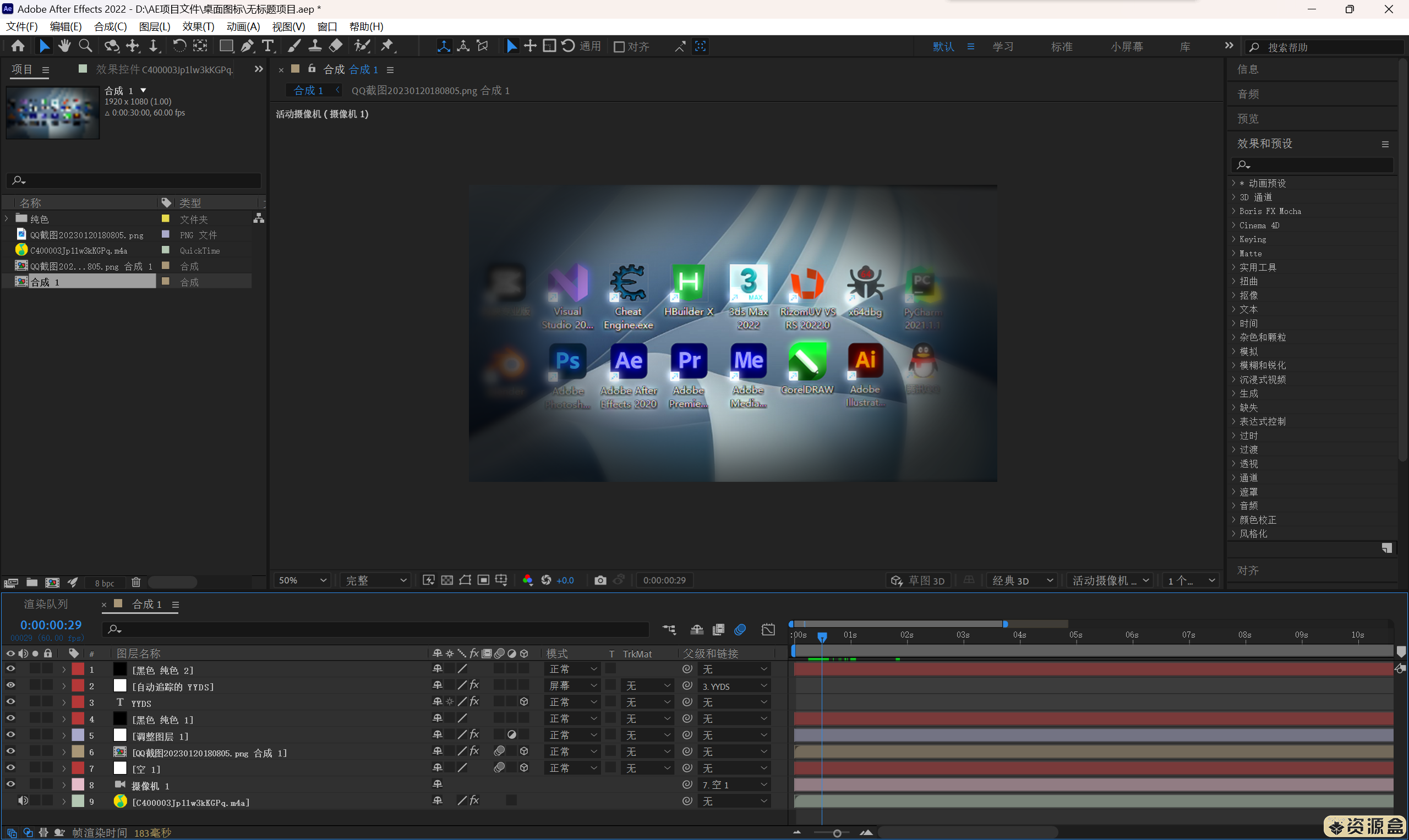Image resolution: width=1409 pixels, height=840 pixels.
Task: Switch to the 学习 workspace
Action: click(x=1003, y=47)
